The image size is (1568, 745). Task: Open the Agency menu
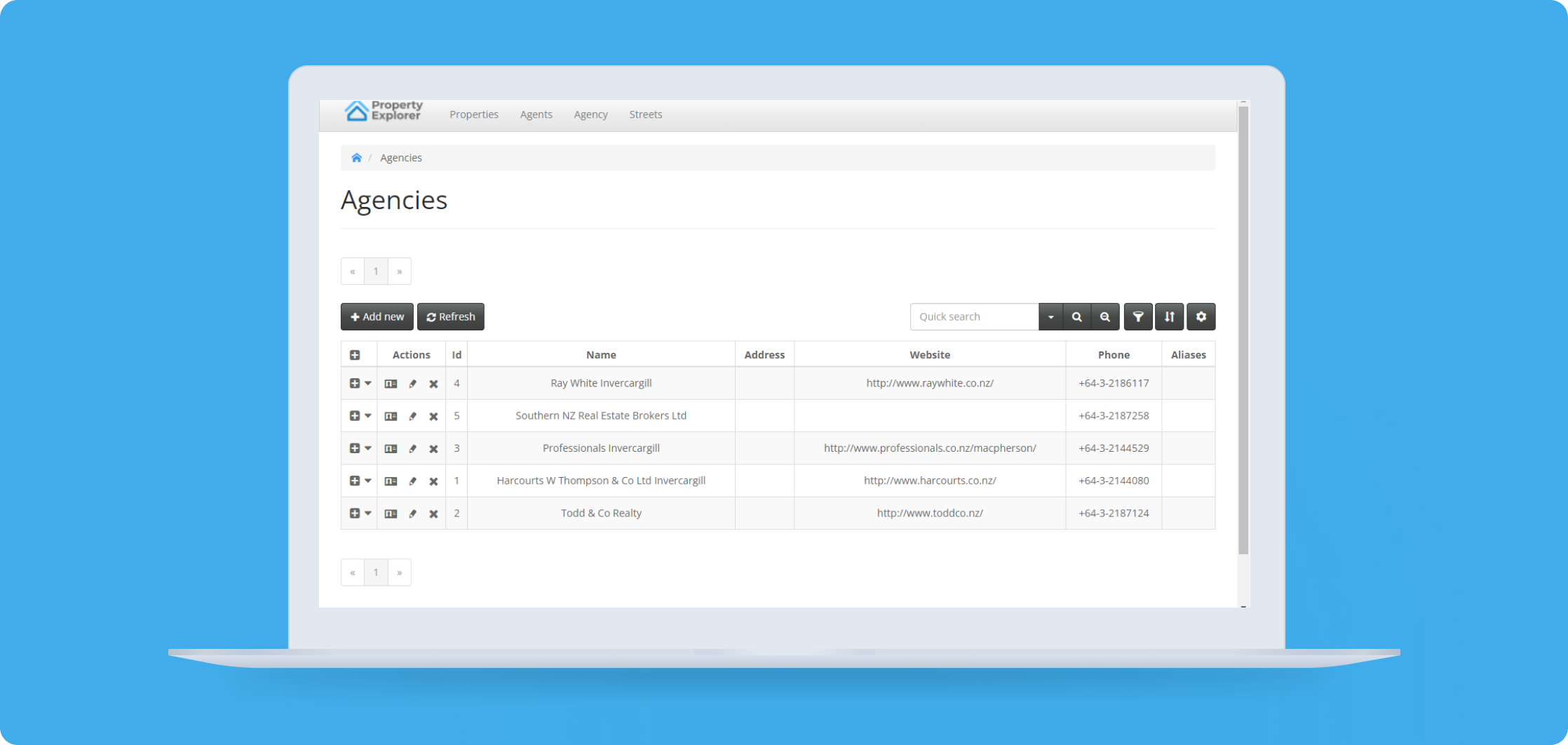(x=591, y=114)
